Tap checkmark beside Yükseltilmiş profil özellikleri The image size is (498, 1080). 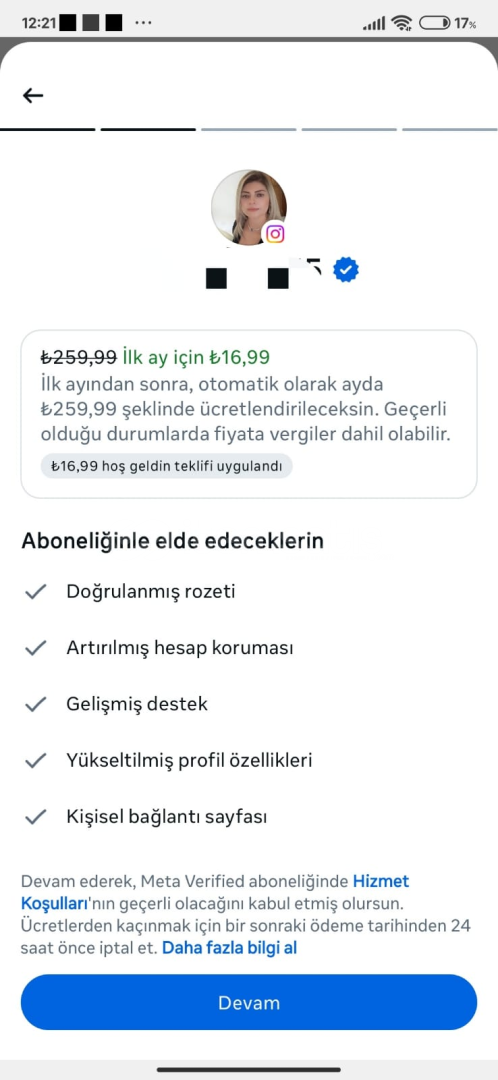[x=35, y=761]
